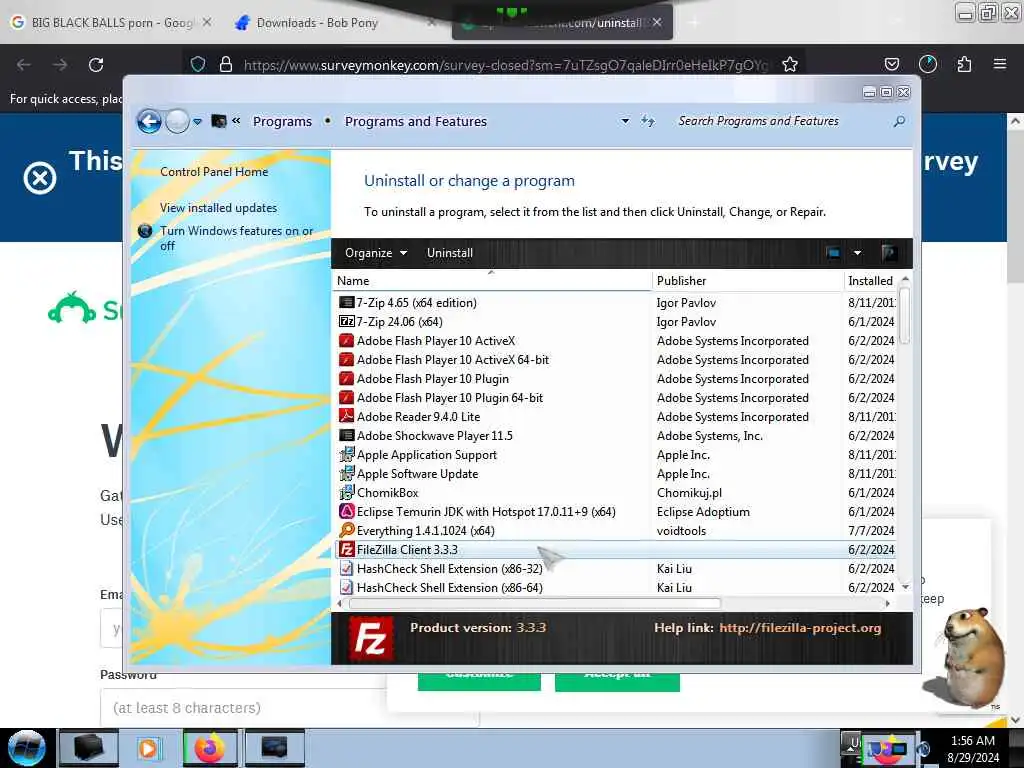Viewport: 1024px width, 768px height.
Task: Select Adobe Flash Player 10 ActiveX 64-bit icon
Action: 346,360
